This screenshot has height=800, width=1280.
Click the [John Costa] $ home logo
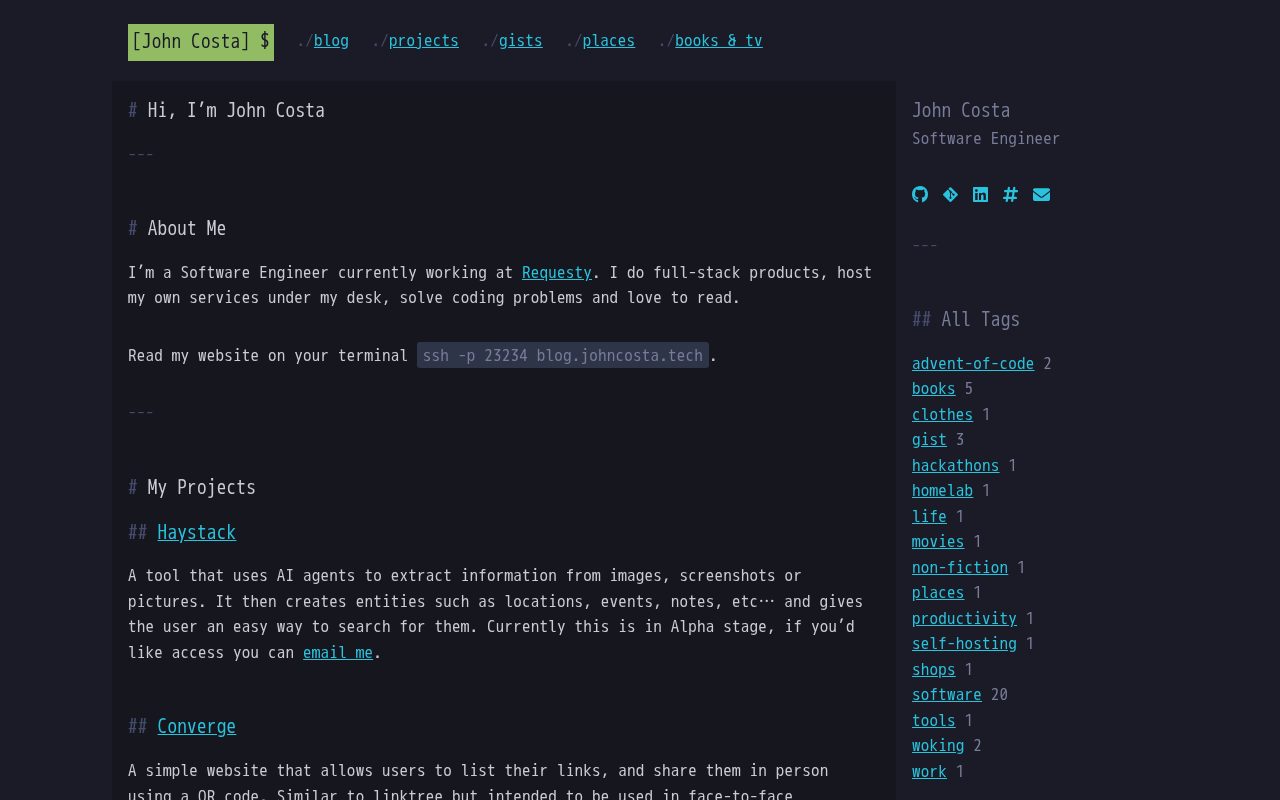point(201,42)
